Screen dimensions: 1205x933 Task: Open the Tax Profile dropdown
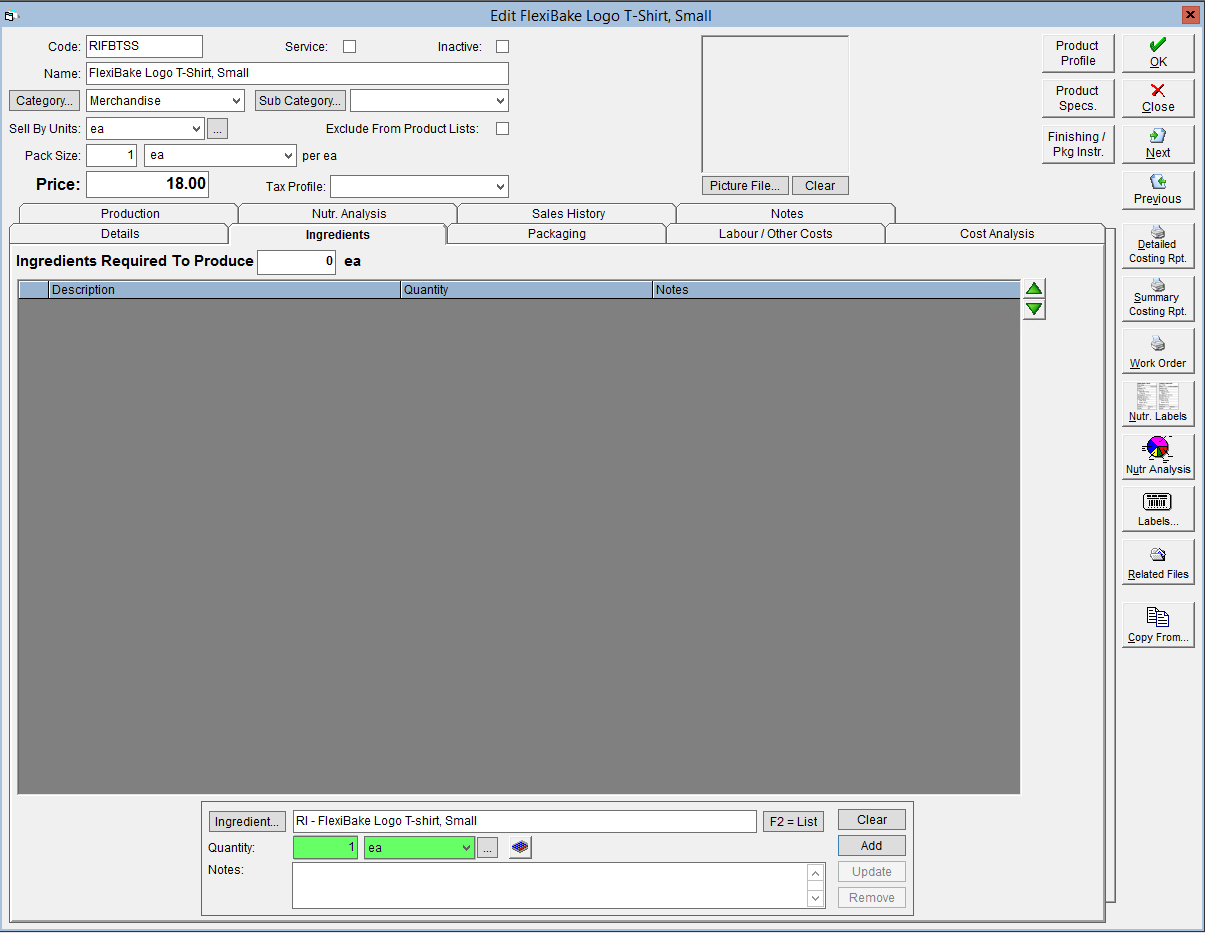tap(500, 187)
